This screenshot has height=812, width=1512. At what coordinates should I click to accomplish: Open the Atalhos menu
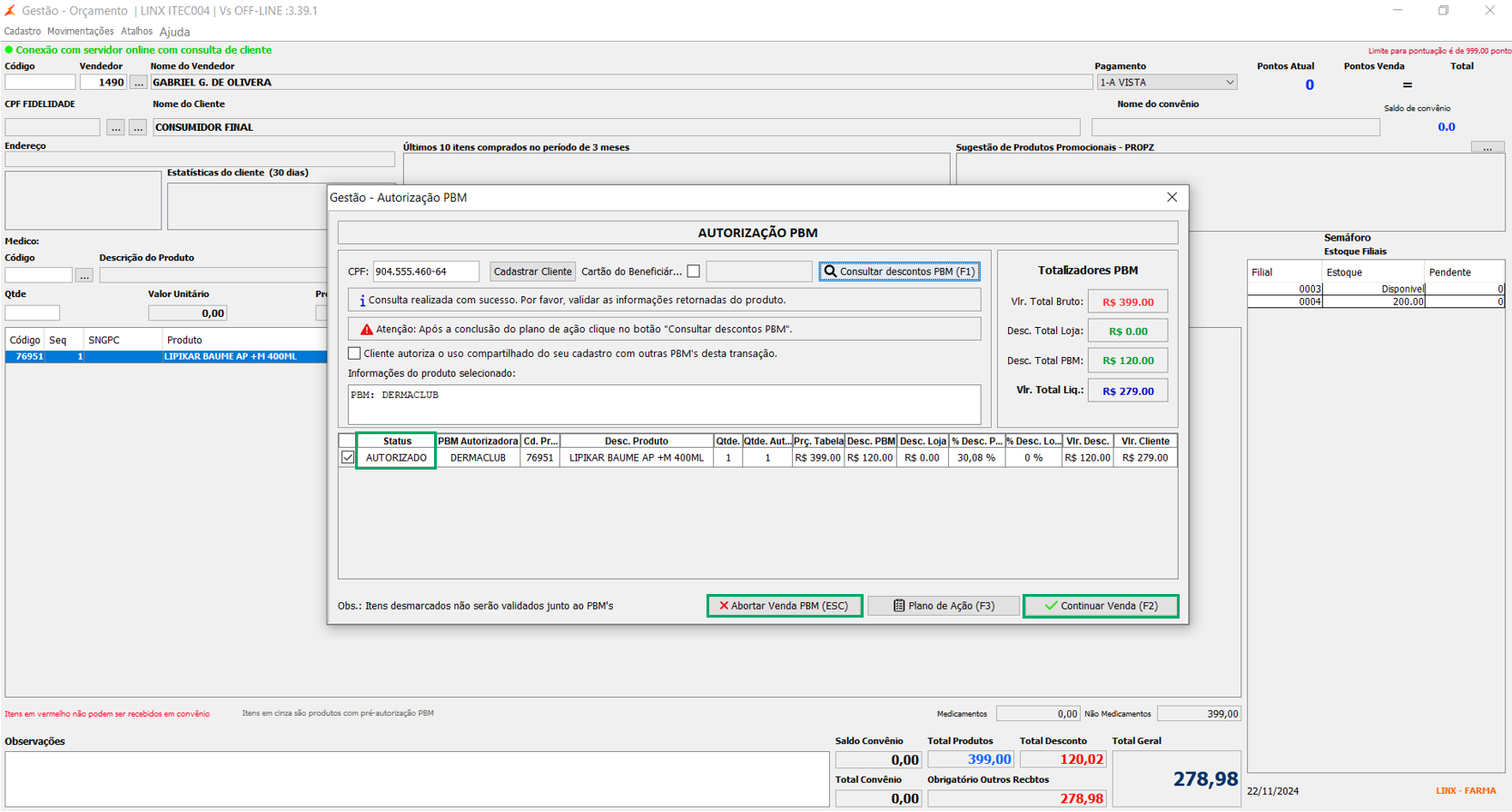click(x=137, y=32)
